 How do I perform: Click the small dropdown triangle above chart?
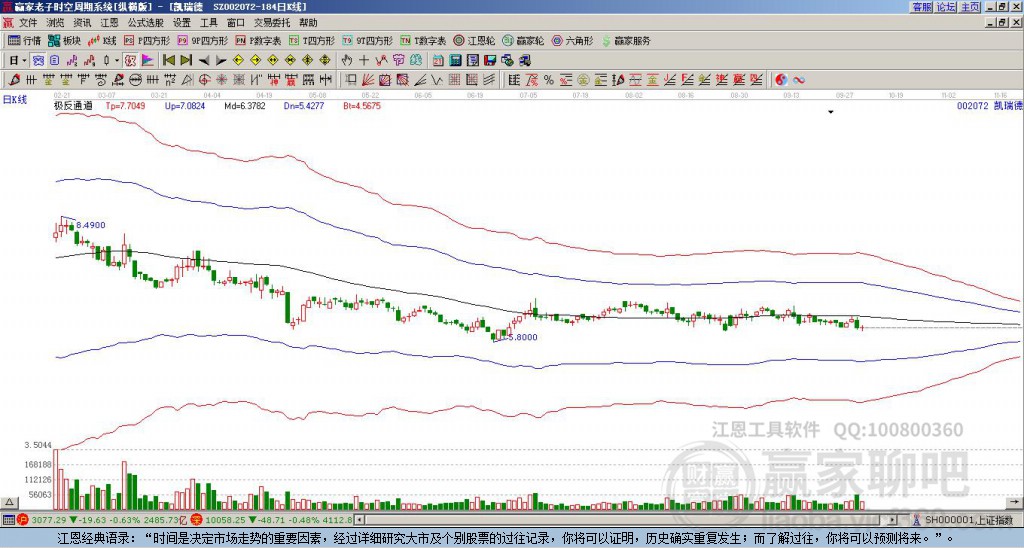[x=831, y=112]
